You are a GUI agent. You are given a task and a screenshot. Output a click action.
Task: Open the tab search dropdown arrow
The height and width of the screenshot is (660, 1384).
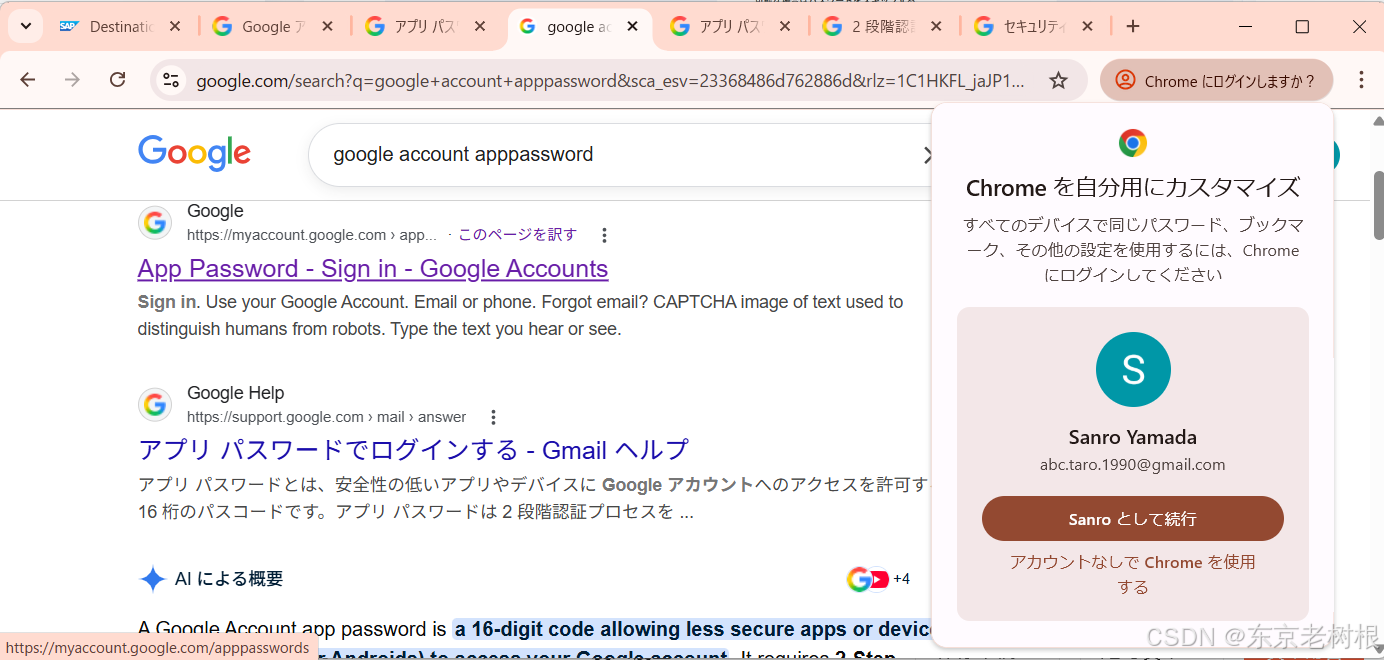[x=25, y=27]
